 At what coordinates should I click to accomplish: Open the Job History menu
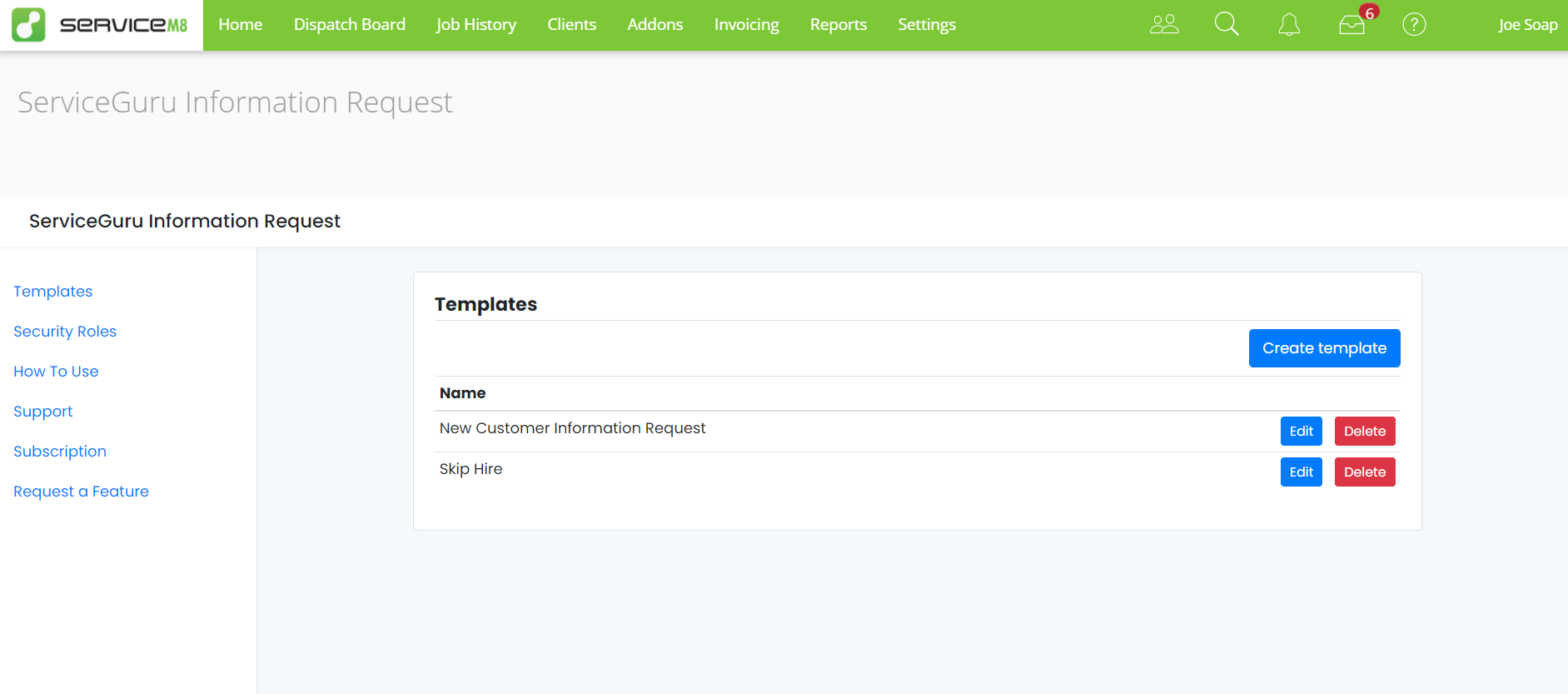[x=476, y=25]
